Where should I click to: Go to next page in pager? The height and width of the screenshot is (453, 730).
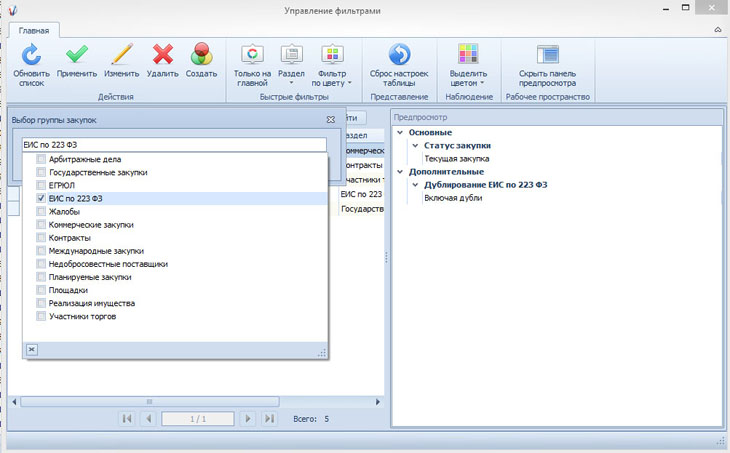click(x=248, y=419)
